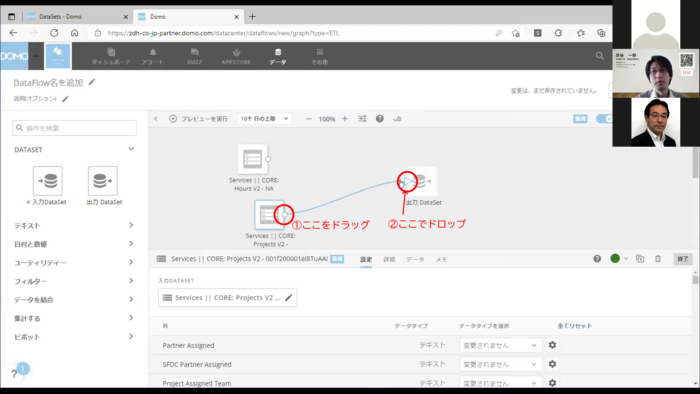Open the color picker dropdown arrow
Image resolution: width=700 pixels, height=394 pixels.
click(x=626, y=259)
